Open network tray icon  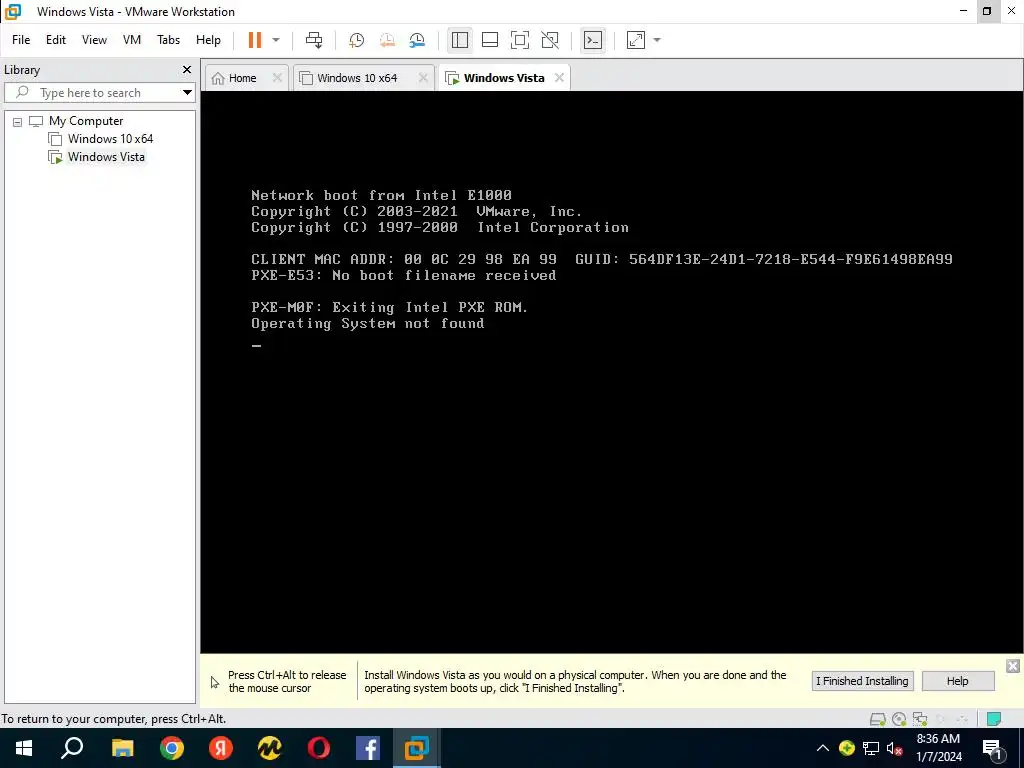tap(871, 748)
